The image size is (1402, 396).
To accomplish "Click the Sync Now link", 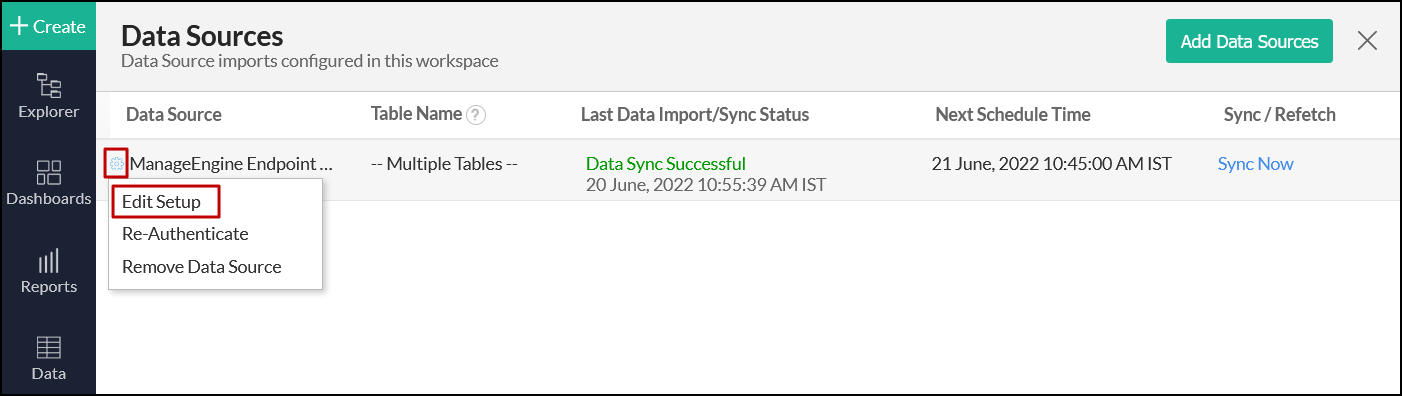I will pyautogui.click(x=1255, y=164).
